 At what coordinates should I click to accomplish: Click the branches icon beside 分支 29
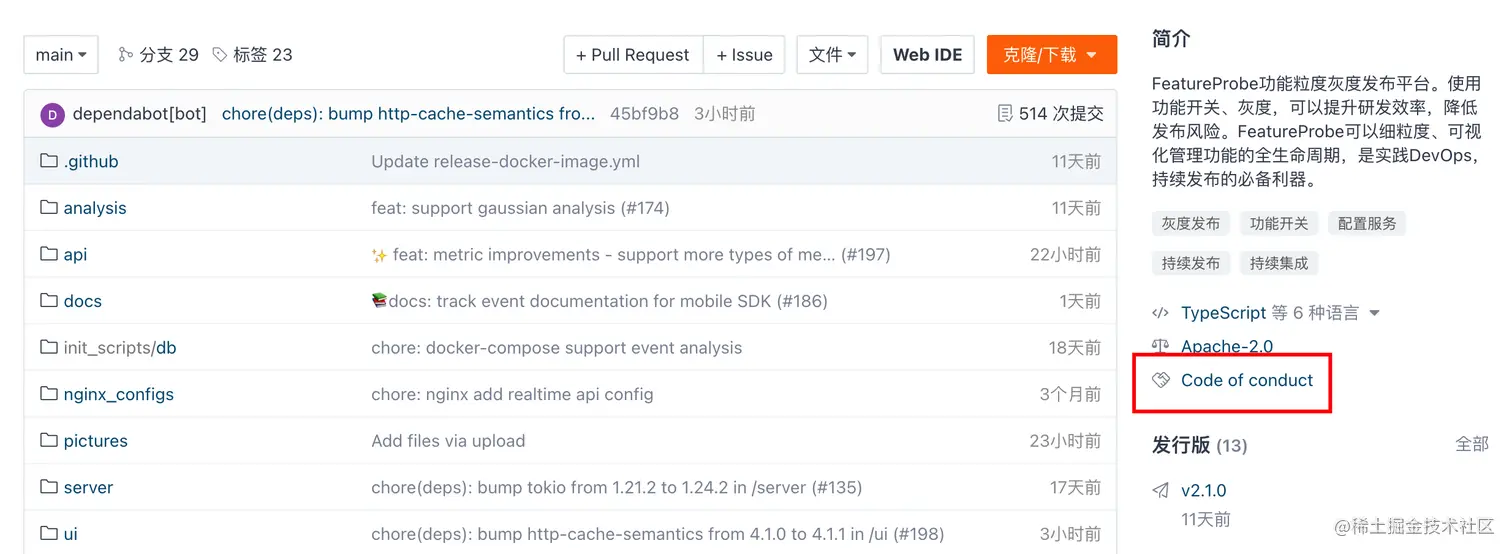pyautogui.click(x=125, y=55)
